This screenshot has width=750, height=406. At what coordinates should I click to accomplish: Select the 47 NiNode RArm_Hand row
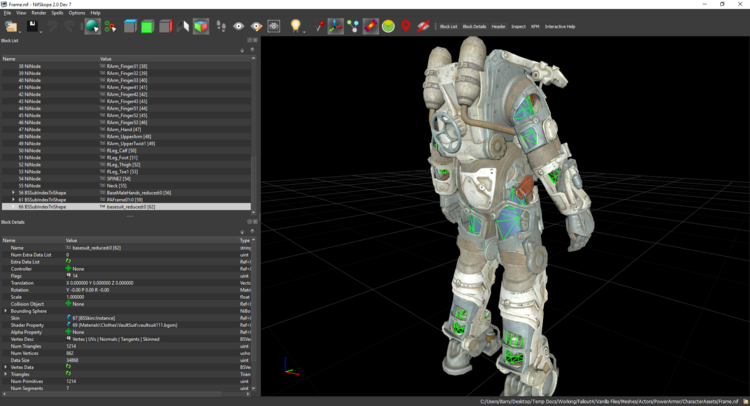click(x=126, y=130)
